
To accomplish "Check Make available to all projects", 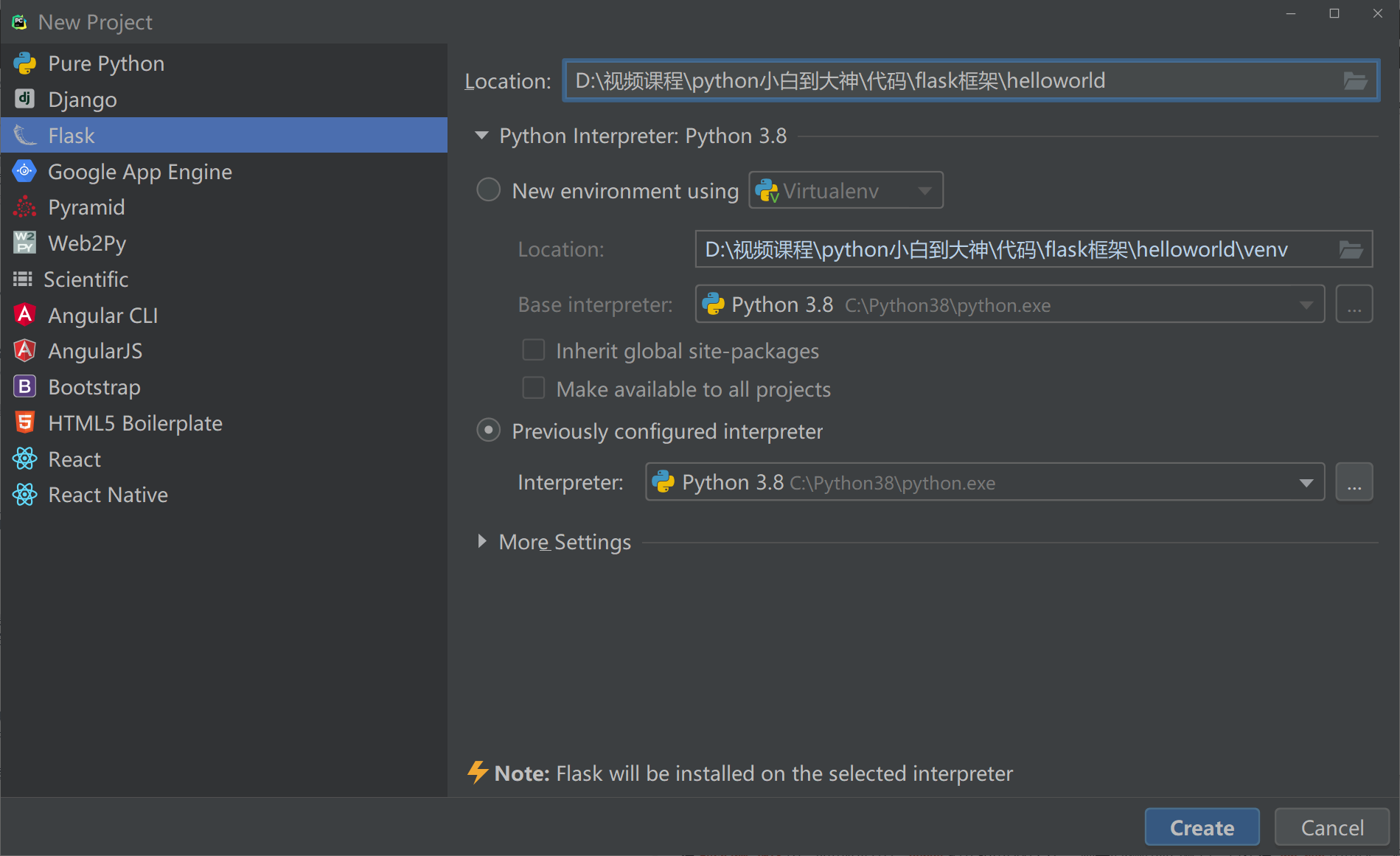I will pyautogui.click(x=533, y=389).
